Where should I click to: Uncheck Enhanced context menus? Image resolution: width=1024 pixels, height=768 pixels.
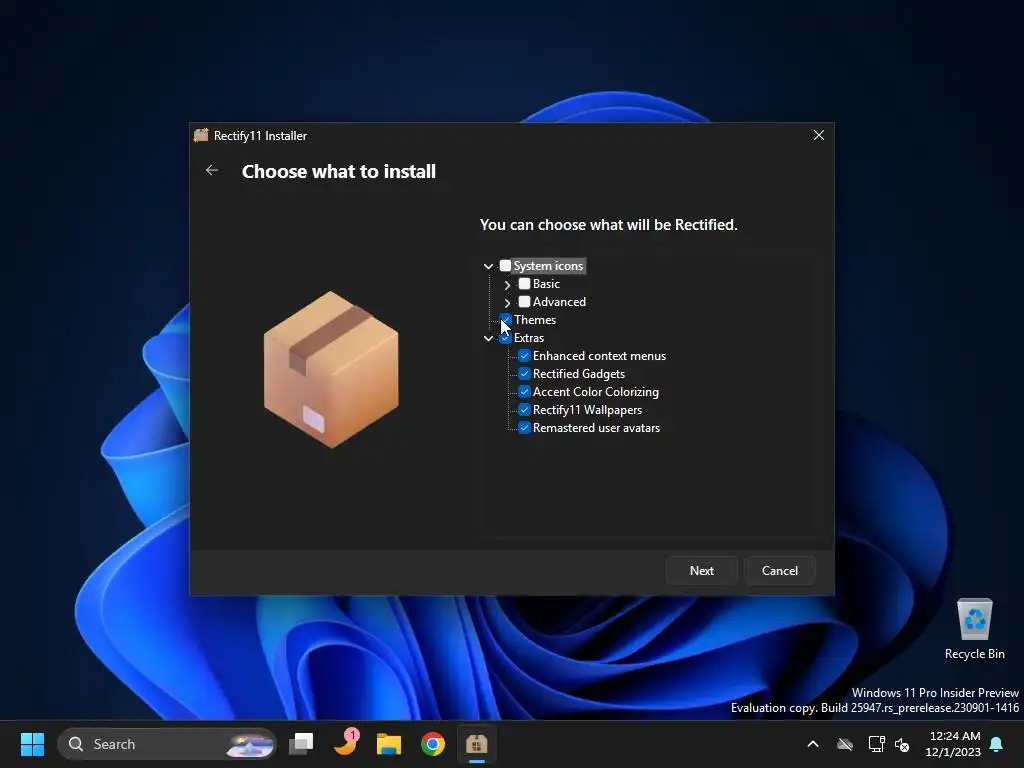(x=524, y=356)
